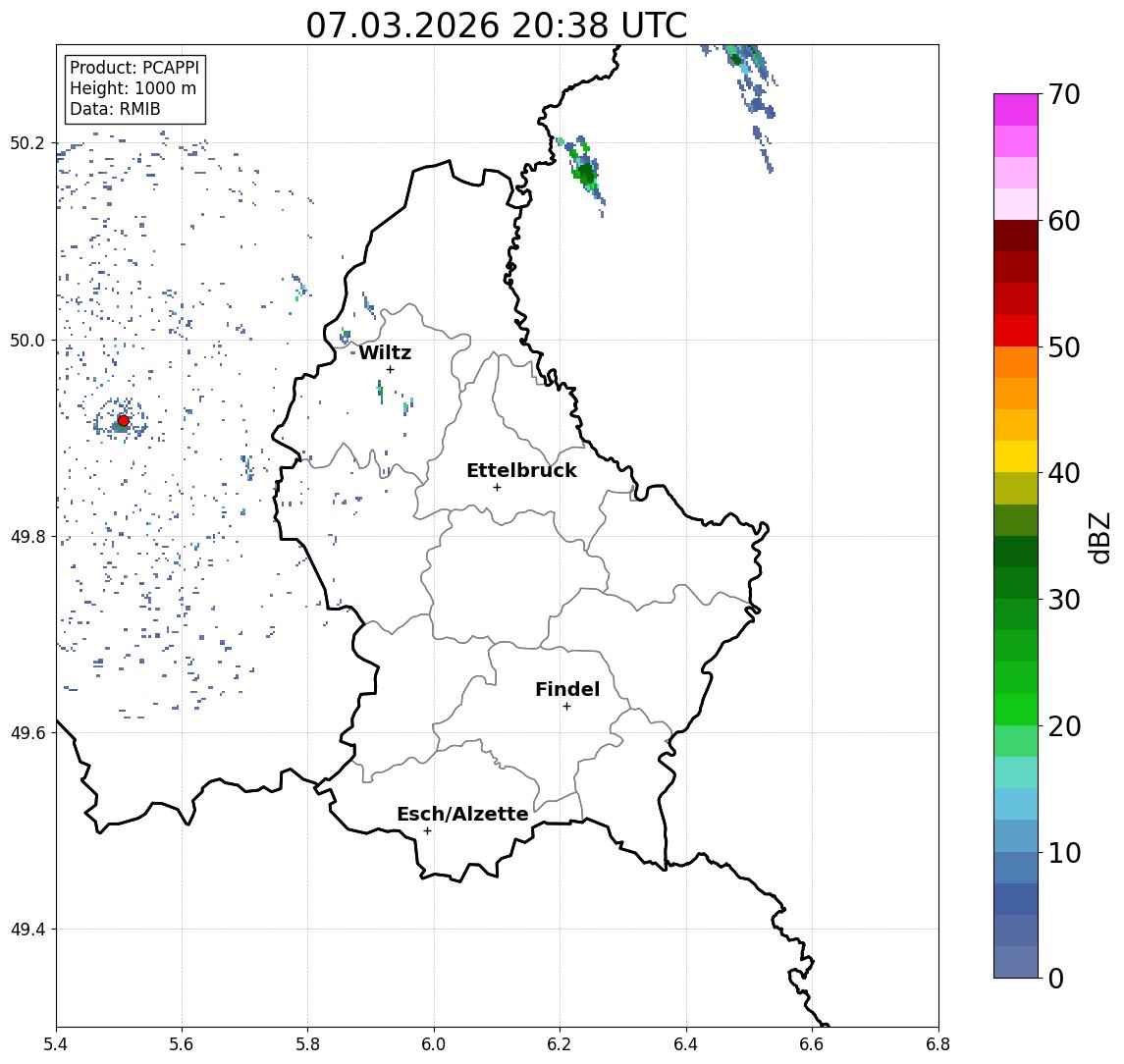
Task: Click the Esch/Alzette station label
Action: (x=462, y=814)
